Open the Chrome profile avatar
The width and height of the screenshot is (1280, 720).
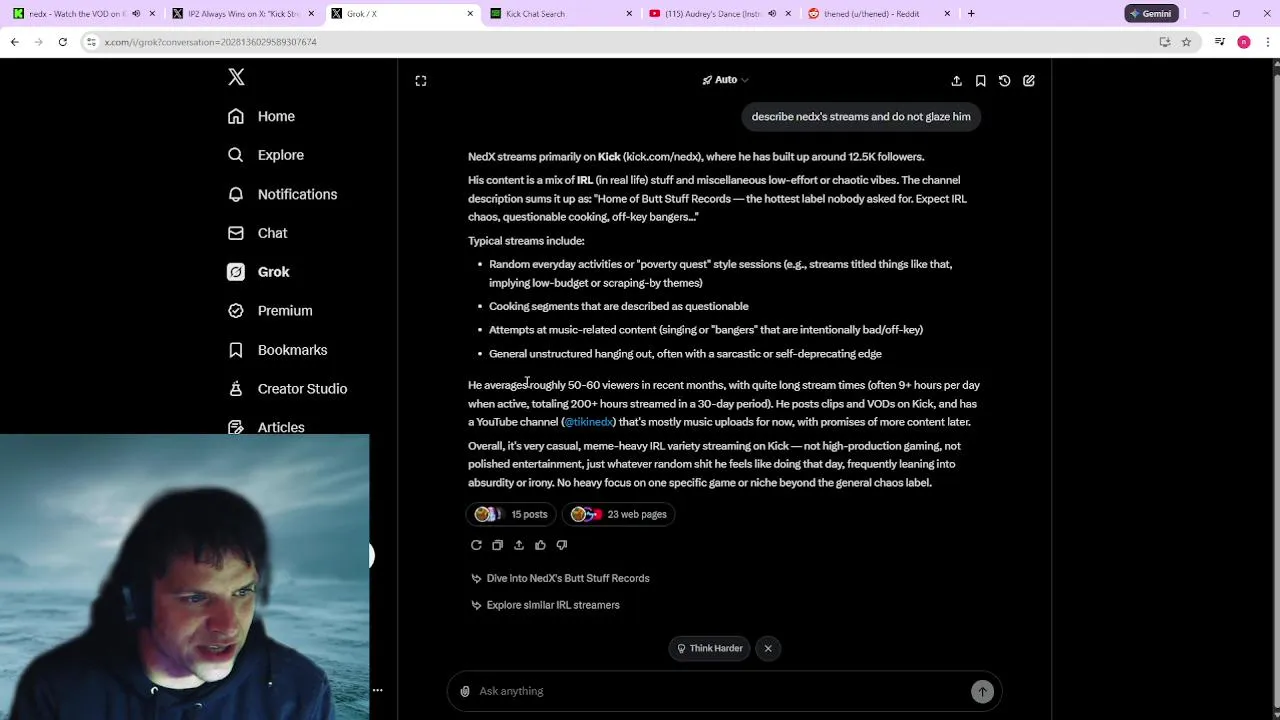[x=1244, y=42]
